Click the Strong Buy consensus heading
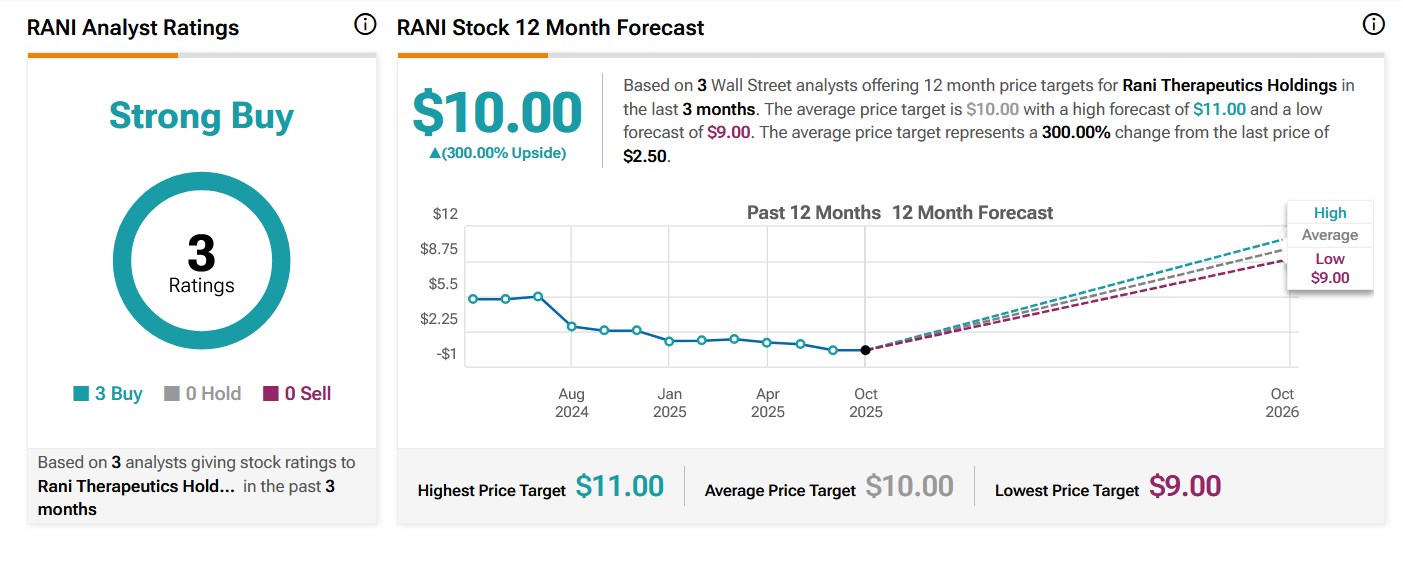Screen dimensions: 1403x586 click(x=201, y=116)
